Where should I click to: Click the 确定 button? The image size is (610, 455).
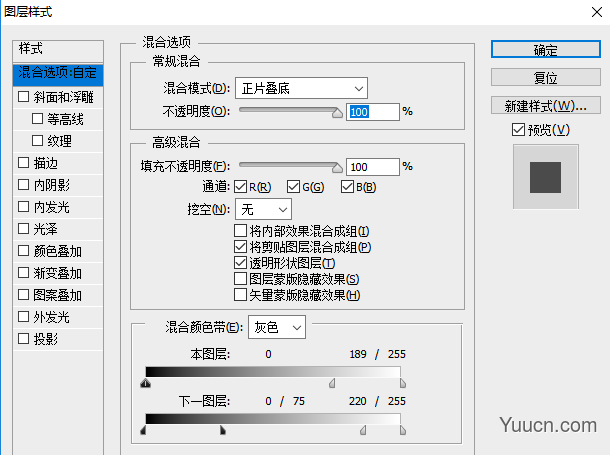pyautogui.click(x=545, y=50)
